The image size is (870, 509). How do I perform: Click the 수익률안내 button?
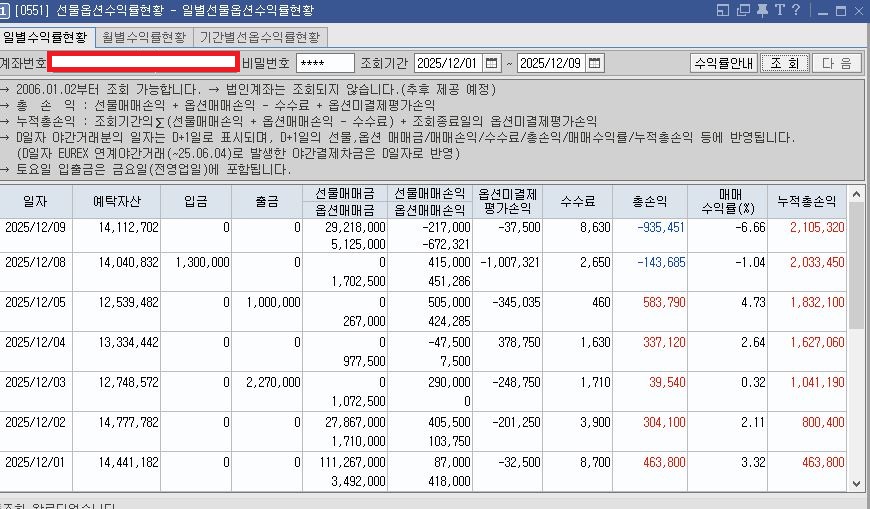(x=724, y=63)
